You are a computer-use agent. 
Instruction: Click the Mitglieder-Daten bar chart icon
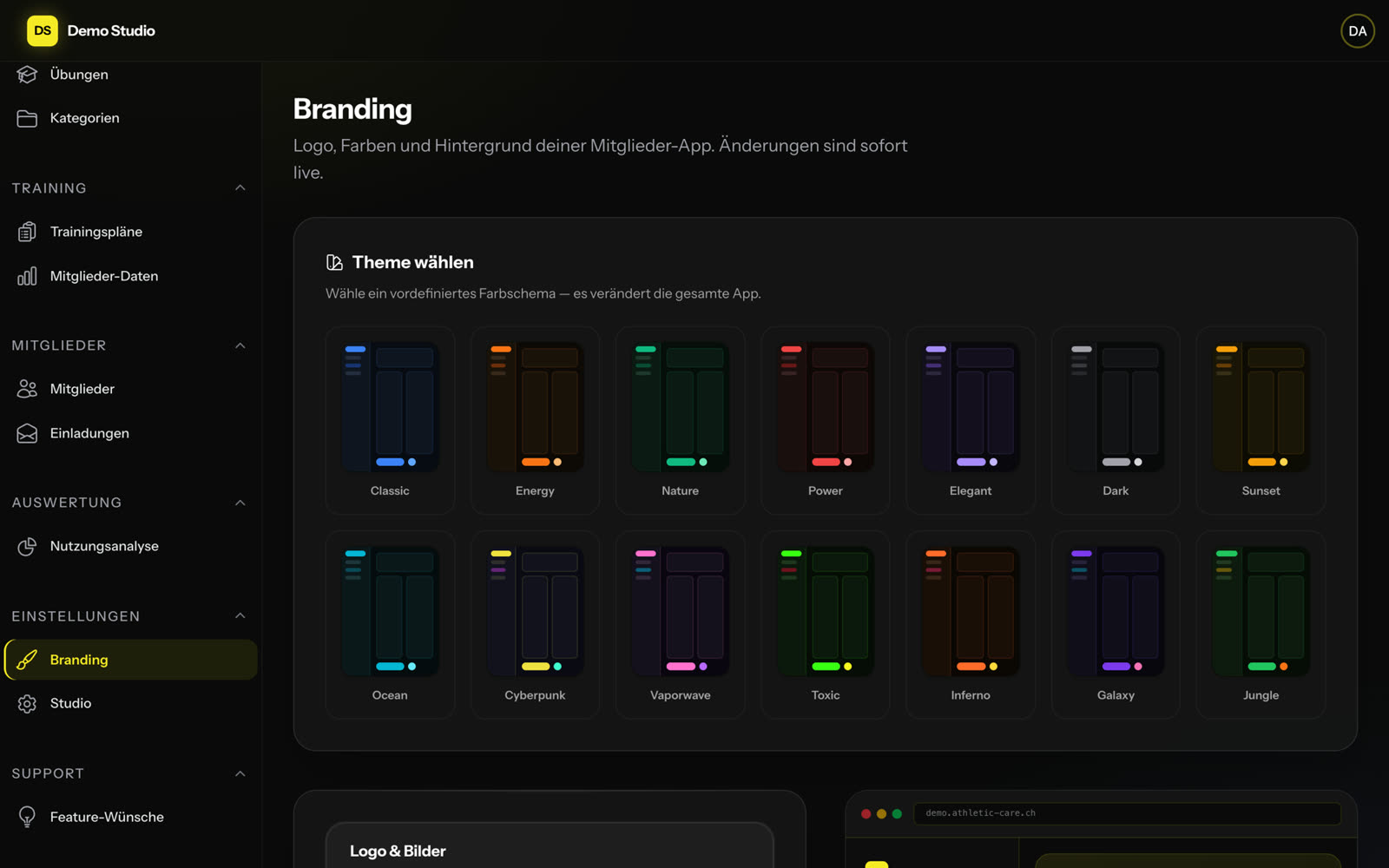(x=27, y=276)
